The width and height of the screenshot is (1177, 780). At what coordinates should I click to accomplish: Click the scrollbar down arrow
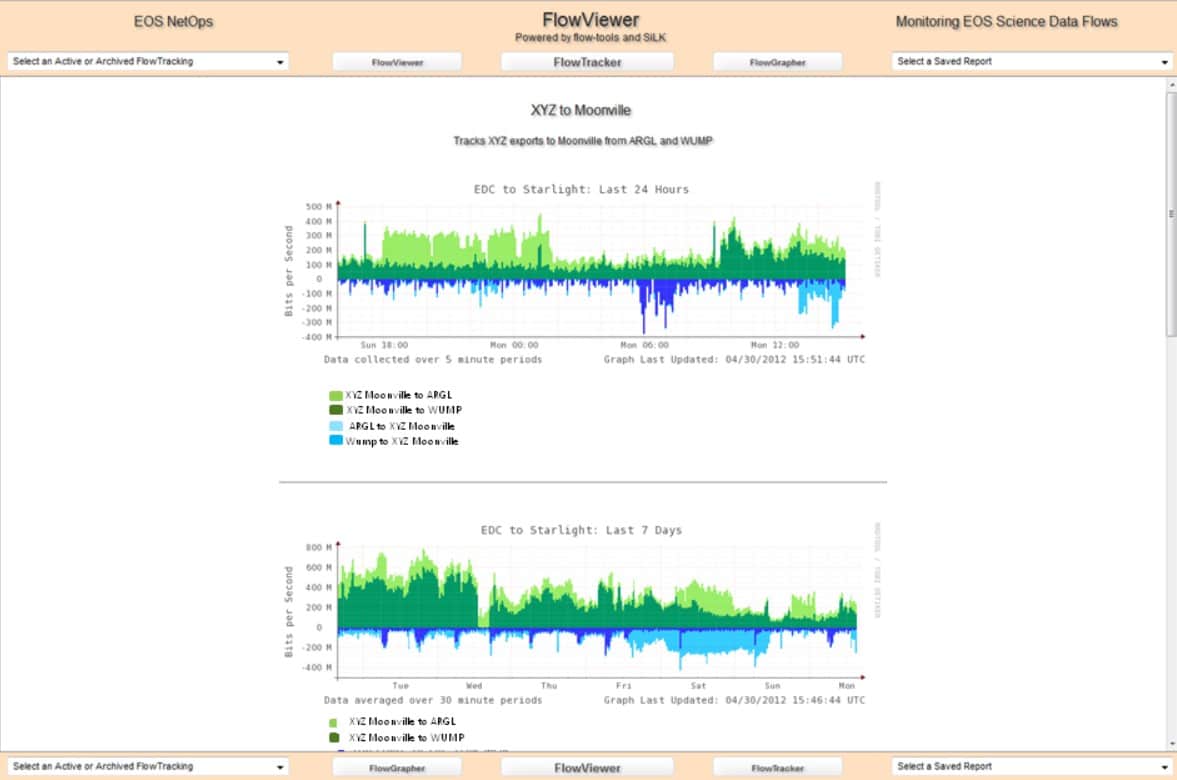coord(1171,744)
